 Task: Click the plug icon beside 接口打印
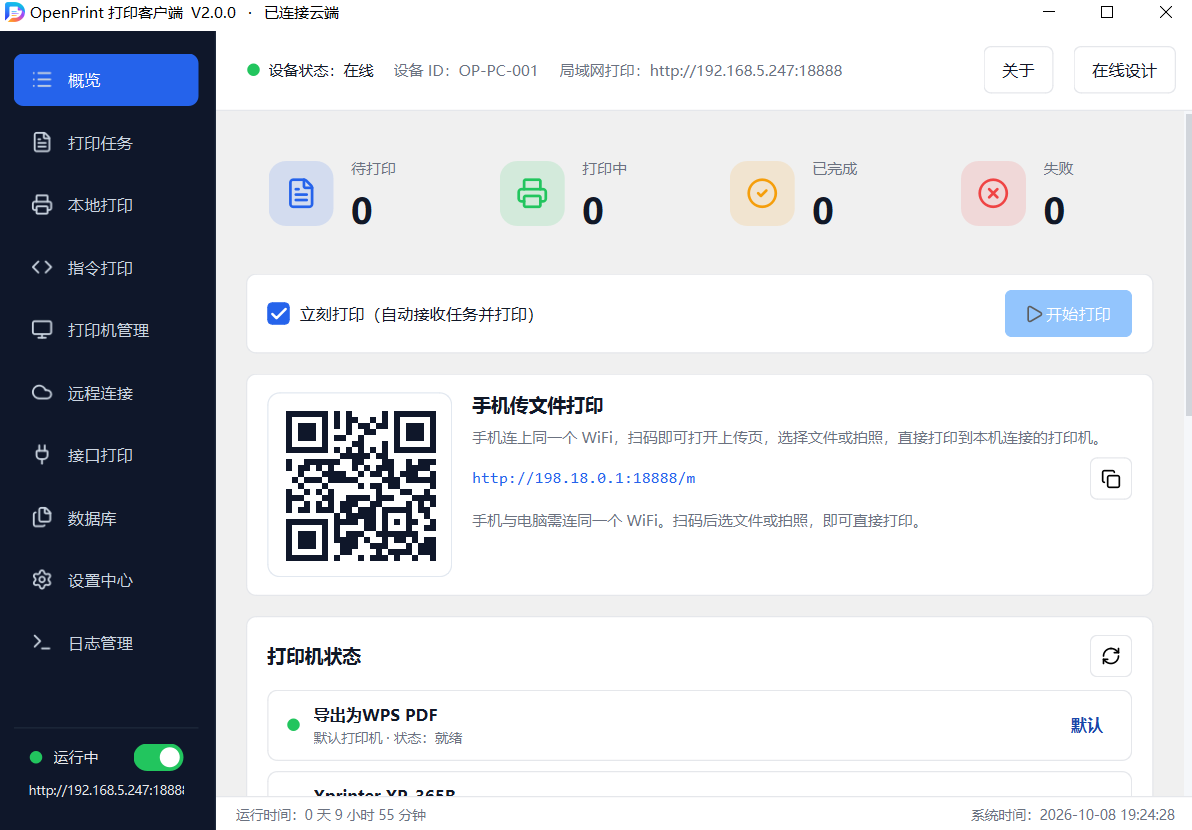(42, 455)
